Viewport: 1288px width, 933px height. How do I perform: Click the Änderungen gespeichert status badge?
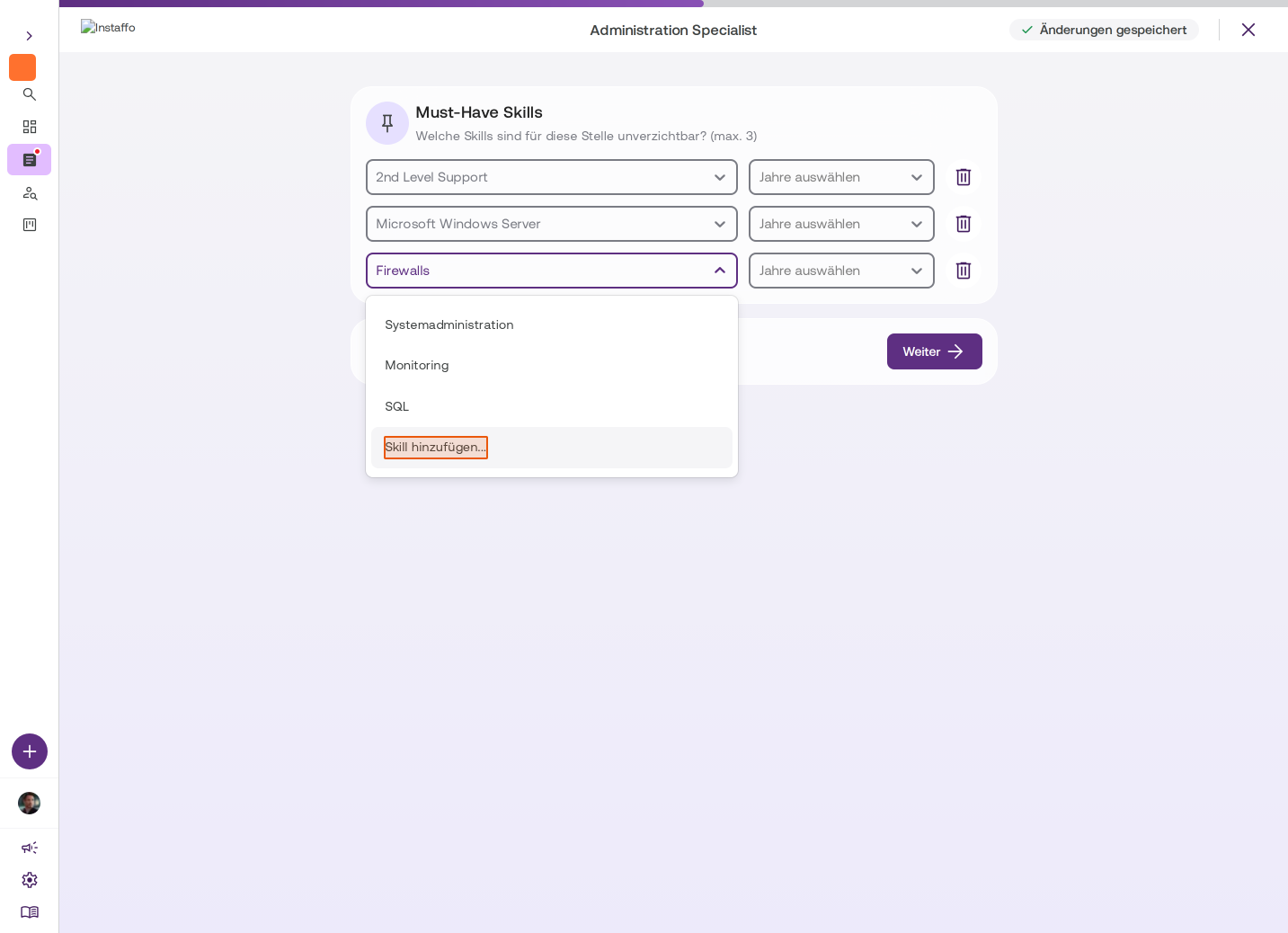click(1104, 30)
